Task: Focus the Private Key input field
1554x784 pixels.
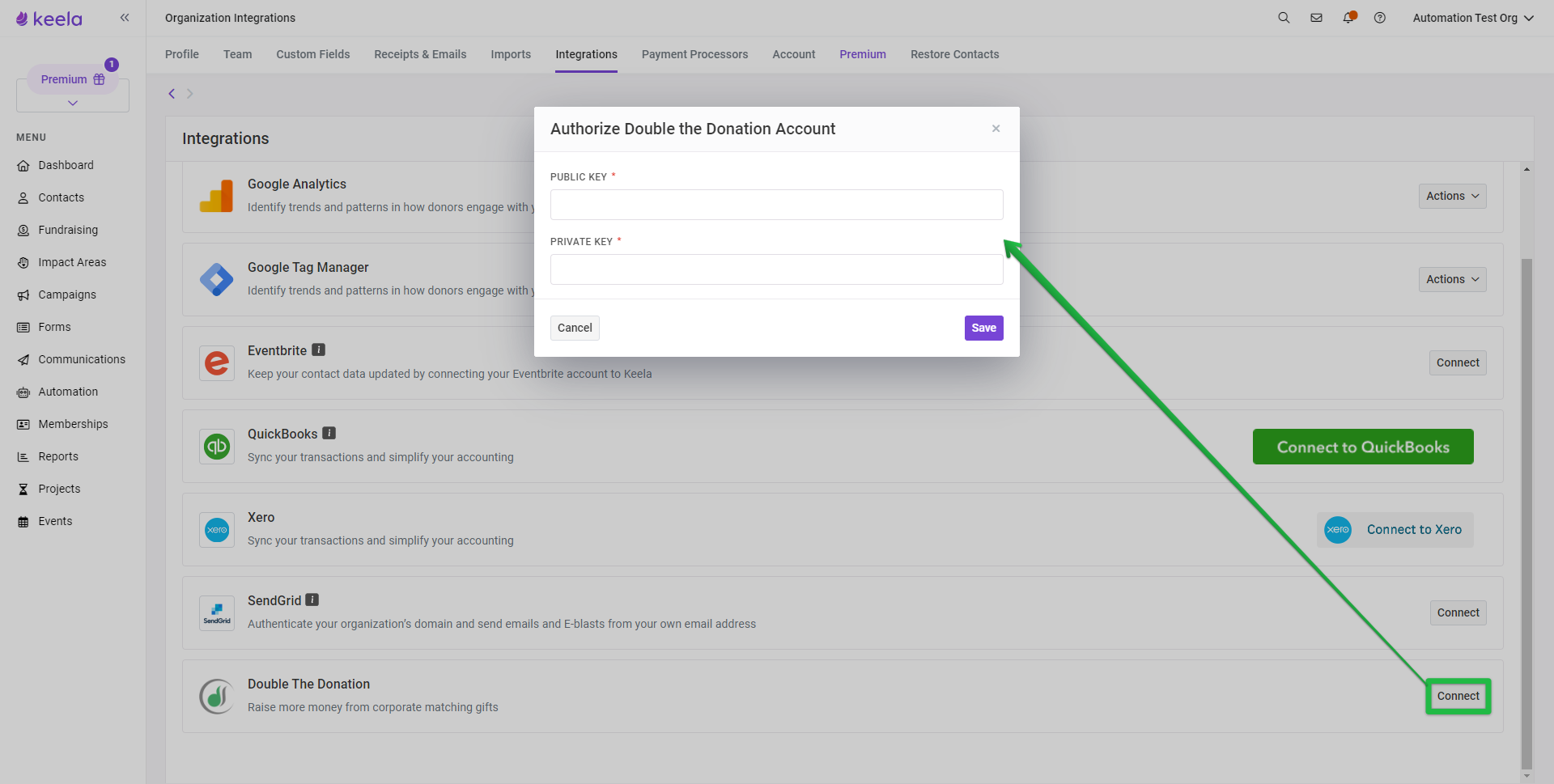Action: [x=777, y=269]
